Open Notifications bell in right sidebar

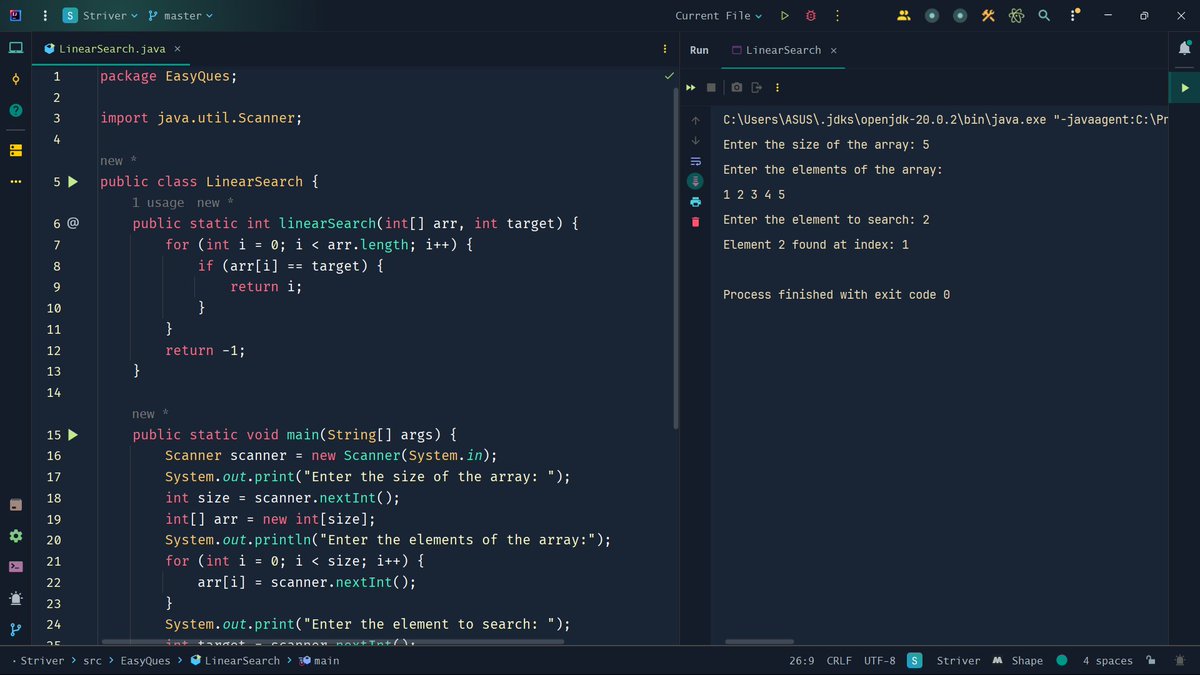pos(1185,48)
